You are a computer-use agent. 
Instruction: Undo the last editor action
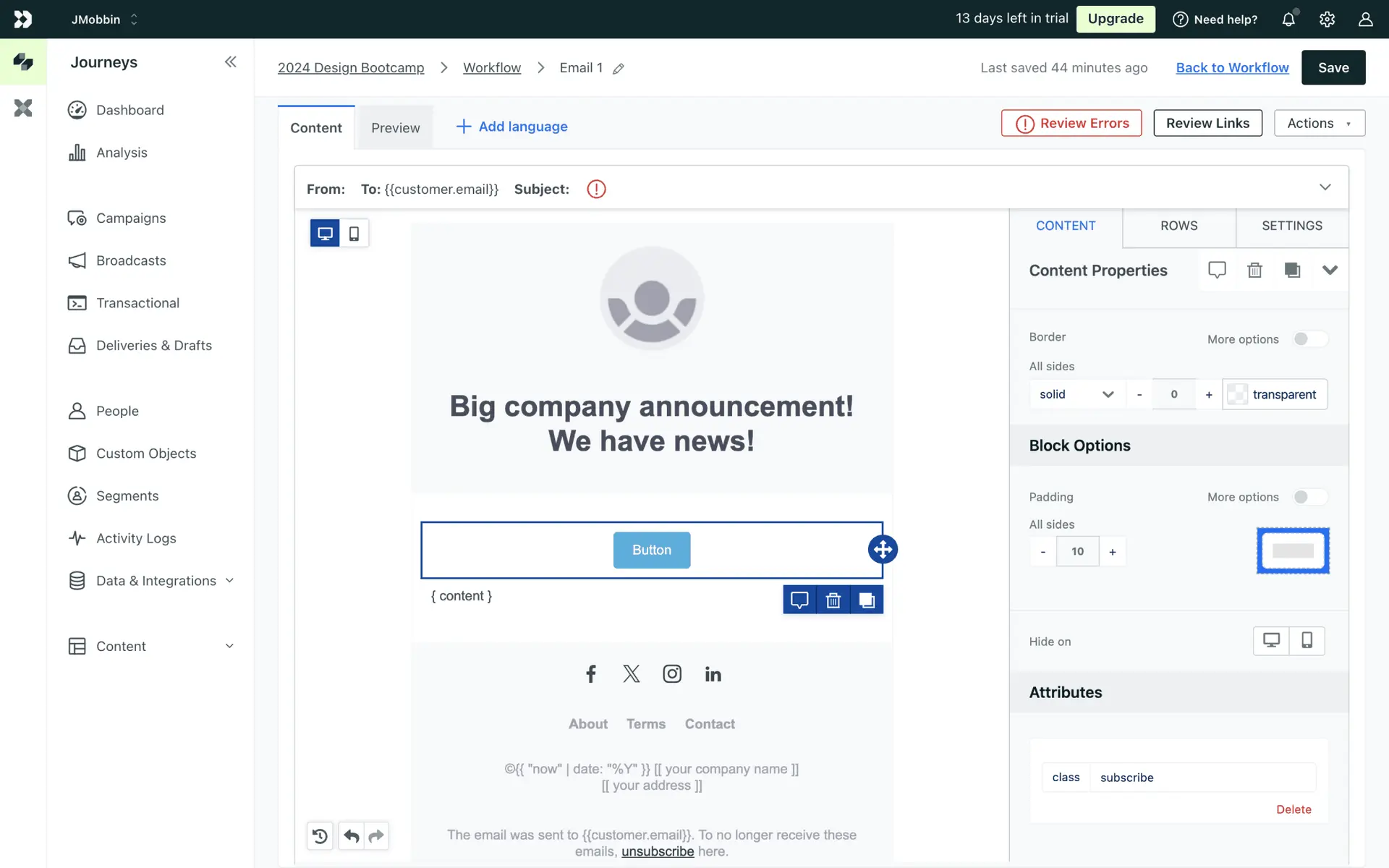click(352, 836)
